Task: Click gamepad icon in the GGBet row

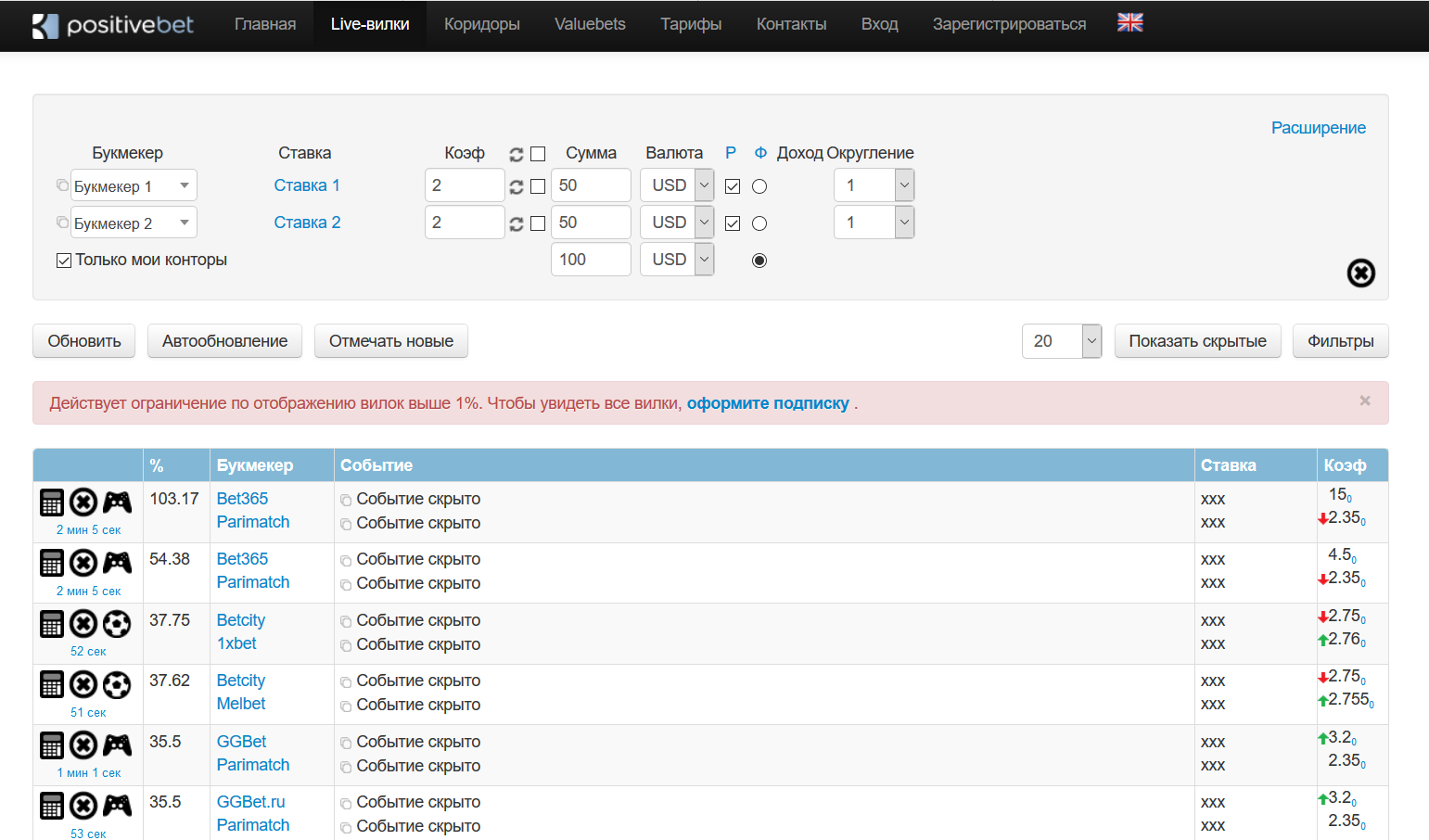Action: [117, 745]
